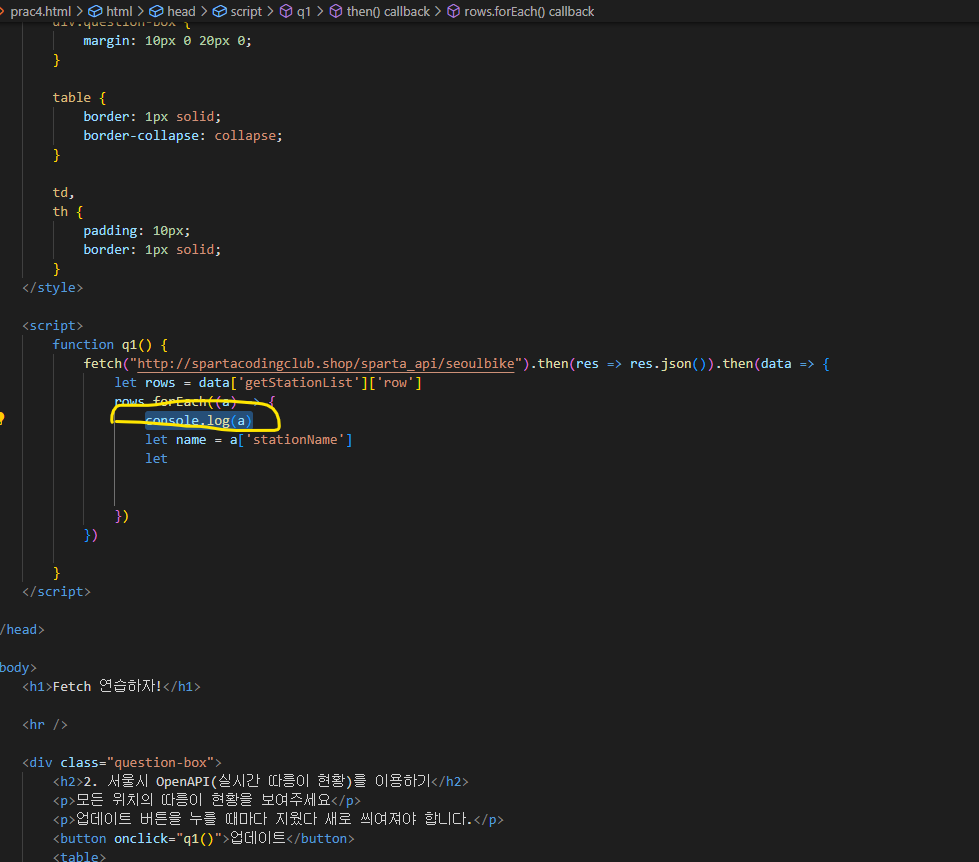Click the then() callback method icon
Image resolution: width=979 pixels, height=862 pixels.
(336, 11)
